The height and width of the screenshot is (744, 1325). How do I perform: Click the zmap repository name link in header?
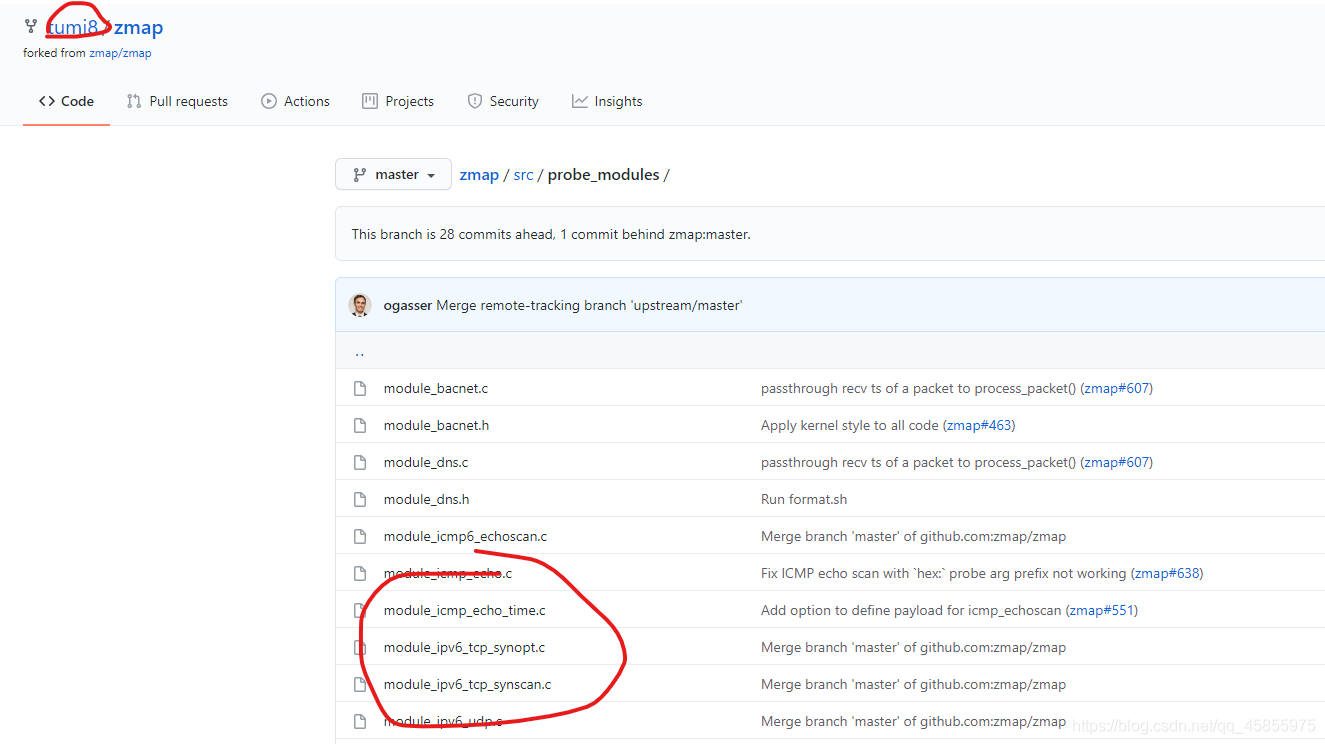click(x=139, y=27)
